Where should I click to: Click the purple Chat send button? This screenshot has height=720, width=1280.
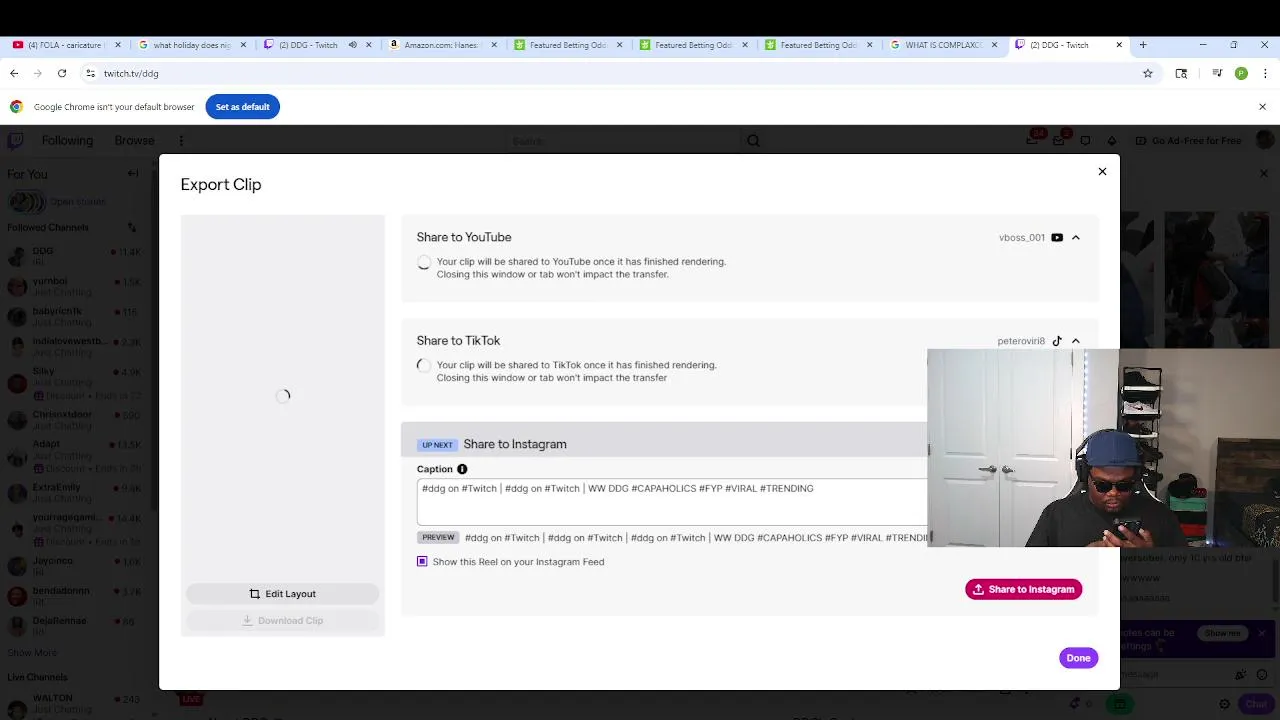pyautogui.click(x=1254, y=704)
